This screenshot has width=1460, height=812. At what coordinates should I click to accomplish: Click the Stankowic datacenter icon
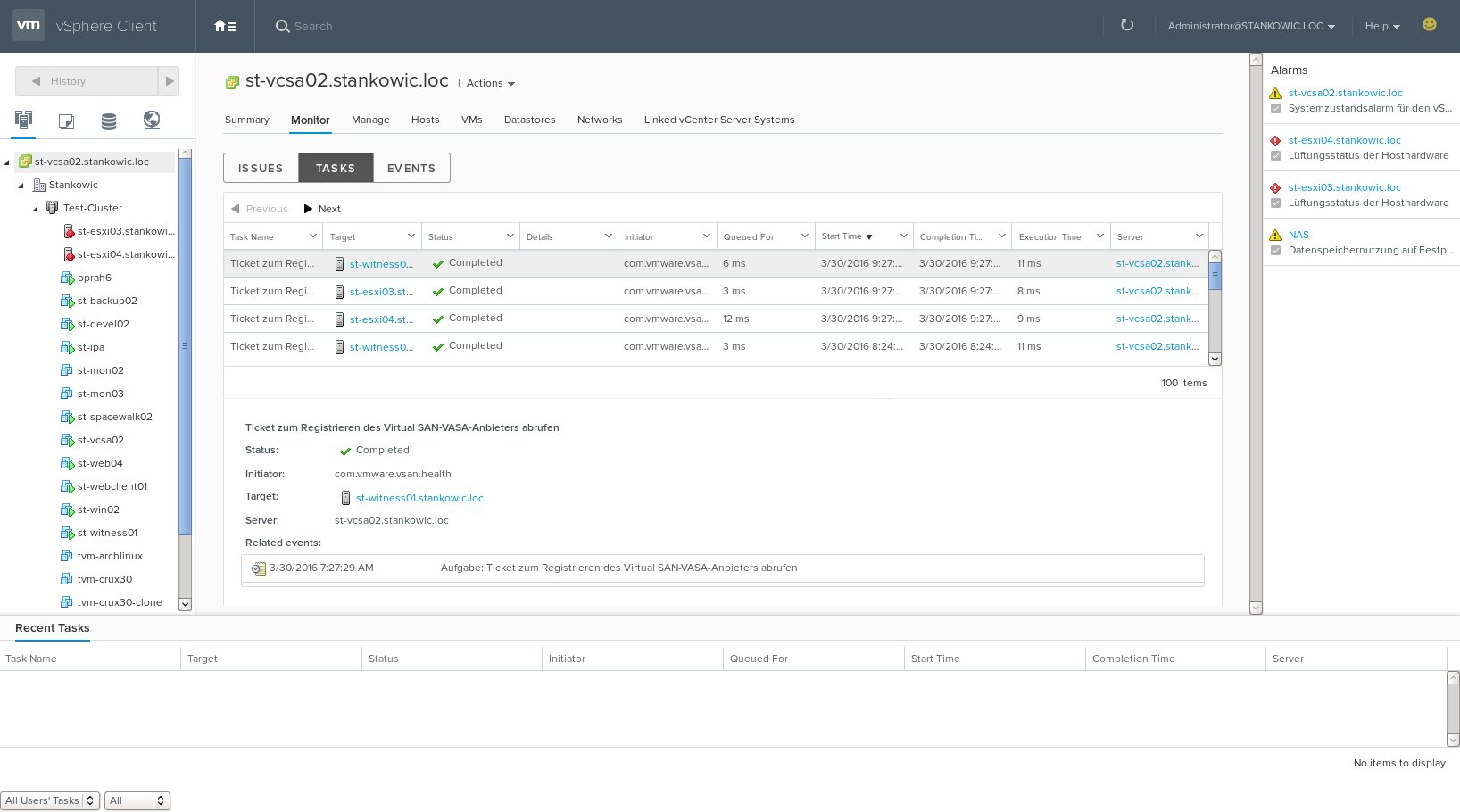[x=39, y=185]
